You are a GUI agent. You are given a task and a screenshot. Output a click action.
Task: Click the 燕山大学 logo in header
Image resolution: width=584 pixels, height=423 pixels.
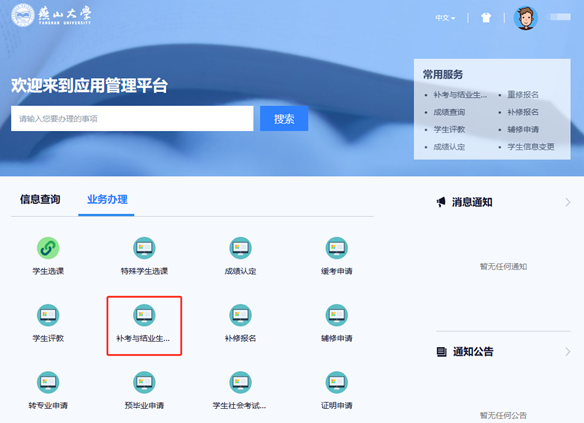[51, 15]
